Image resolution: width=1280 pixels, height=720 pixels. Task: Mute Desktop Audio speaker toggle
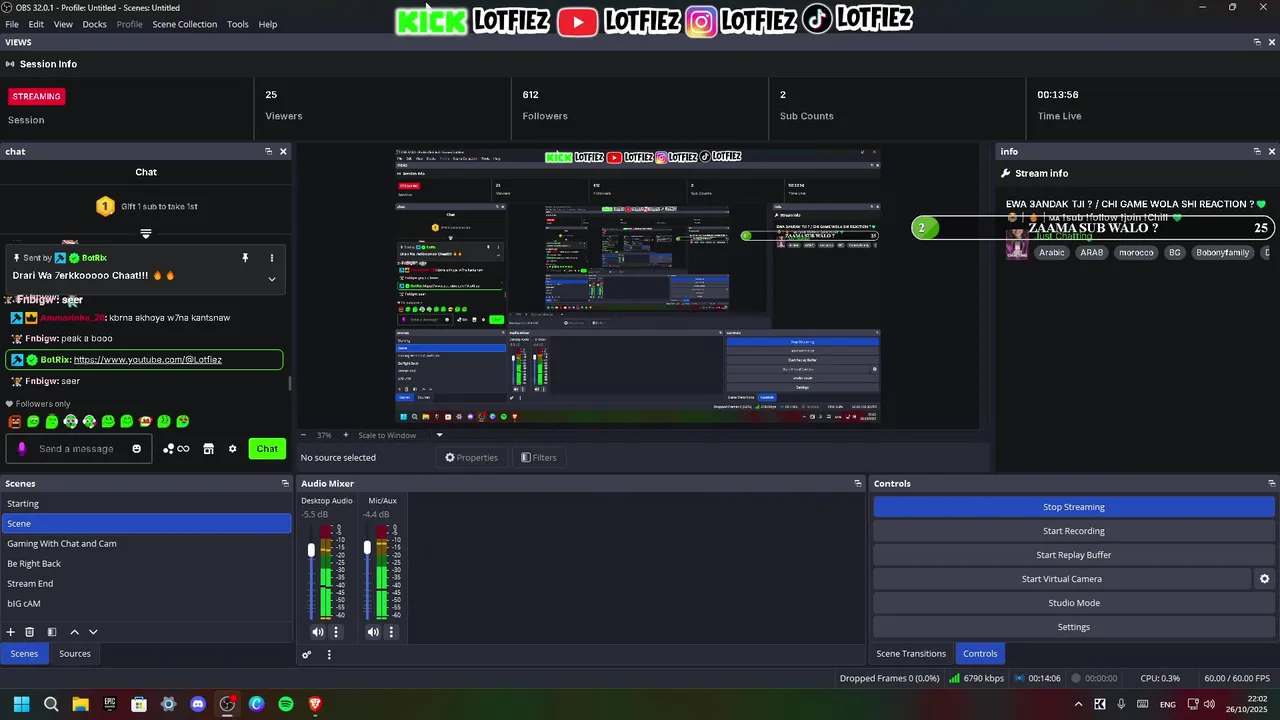(x=318, y=632)
